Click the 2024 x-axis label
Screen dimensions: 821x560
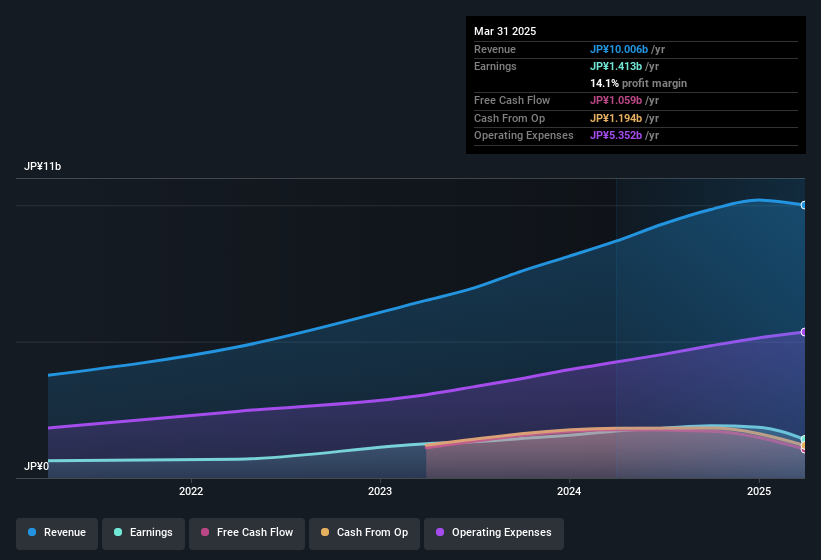tap(569, 491)
